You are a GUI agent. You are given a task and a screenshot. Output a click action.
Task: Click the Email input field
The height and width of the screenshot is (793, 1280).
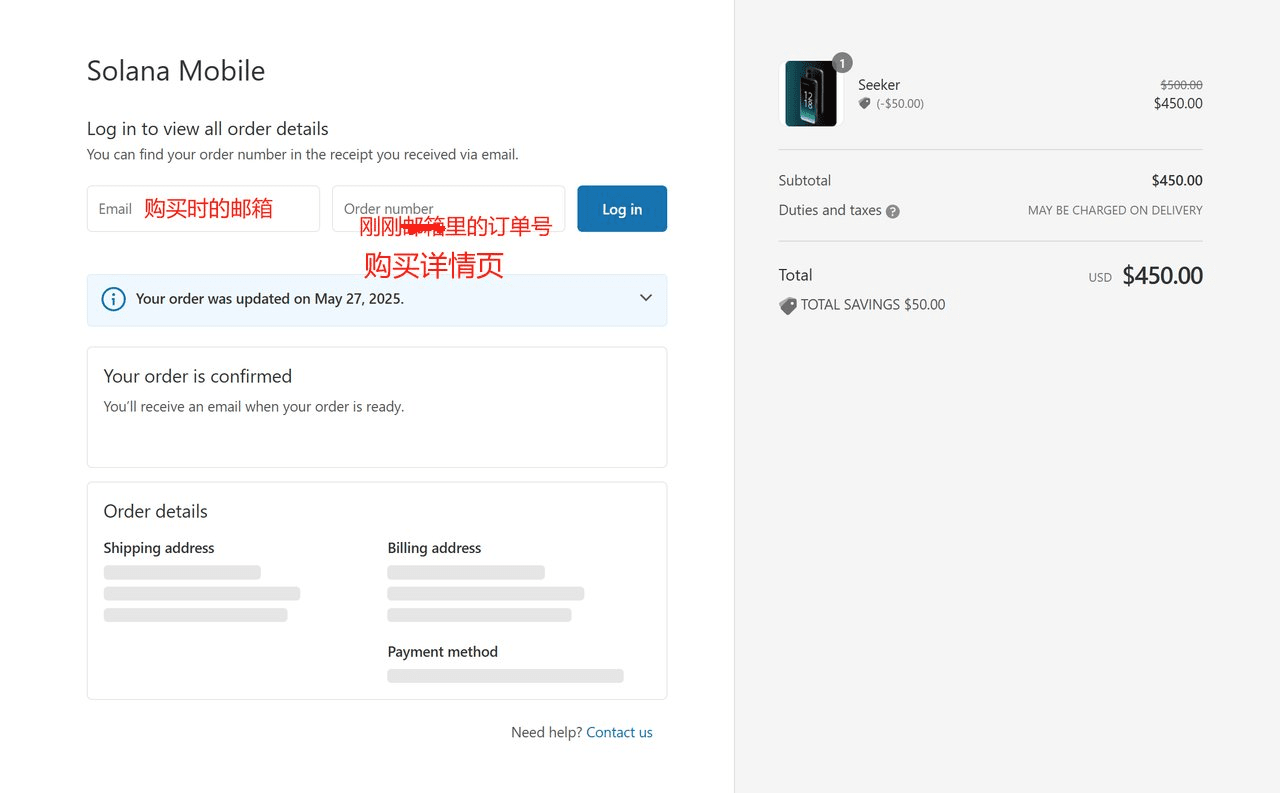(x=203, y=209)
